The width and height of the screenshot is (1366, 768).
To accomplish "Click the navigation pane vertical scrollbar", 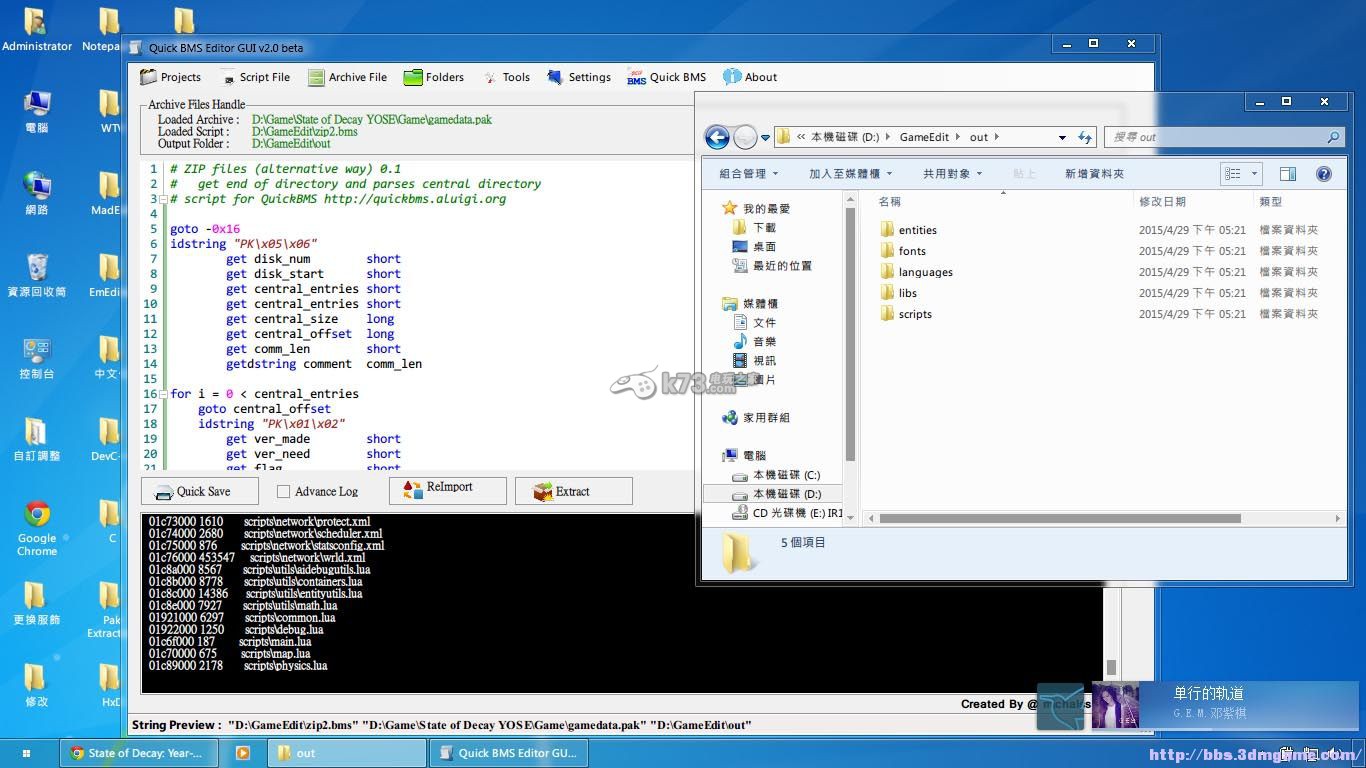I will [851, 333].
